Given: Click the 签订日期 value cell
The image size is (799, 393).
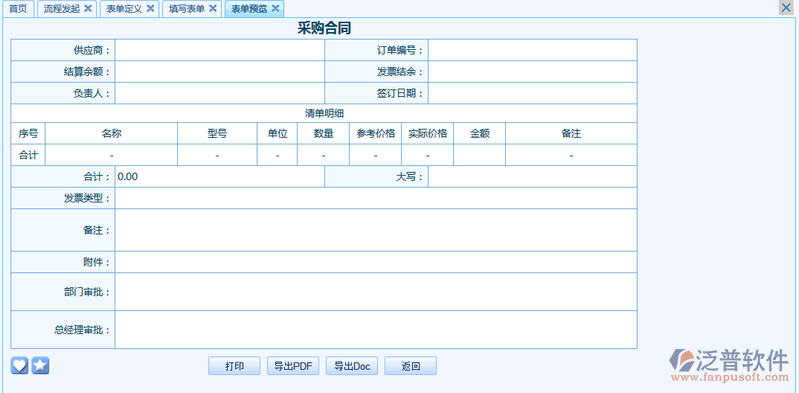Looking at the screenshot, I should (x=532, y=93).
